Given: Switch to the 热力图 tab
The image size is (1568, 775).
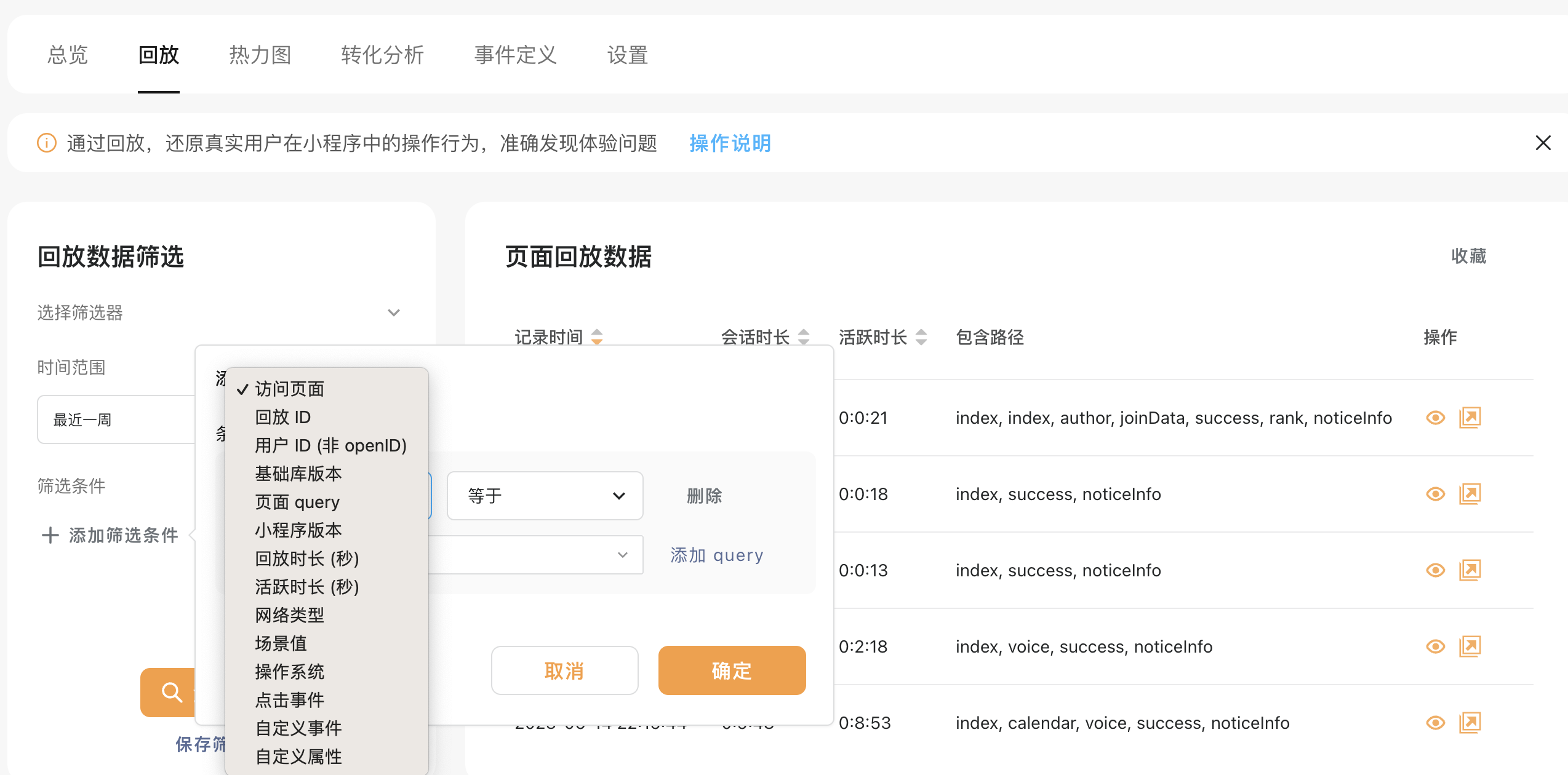Looking at the screenshot, I should 260,55.
